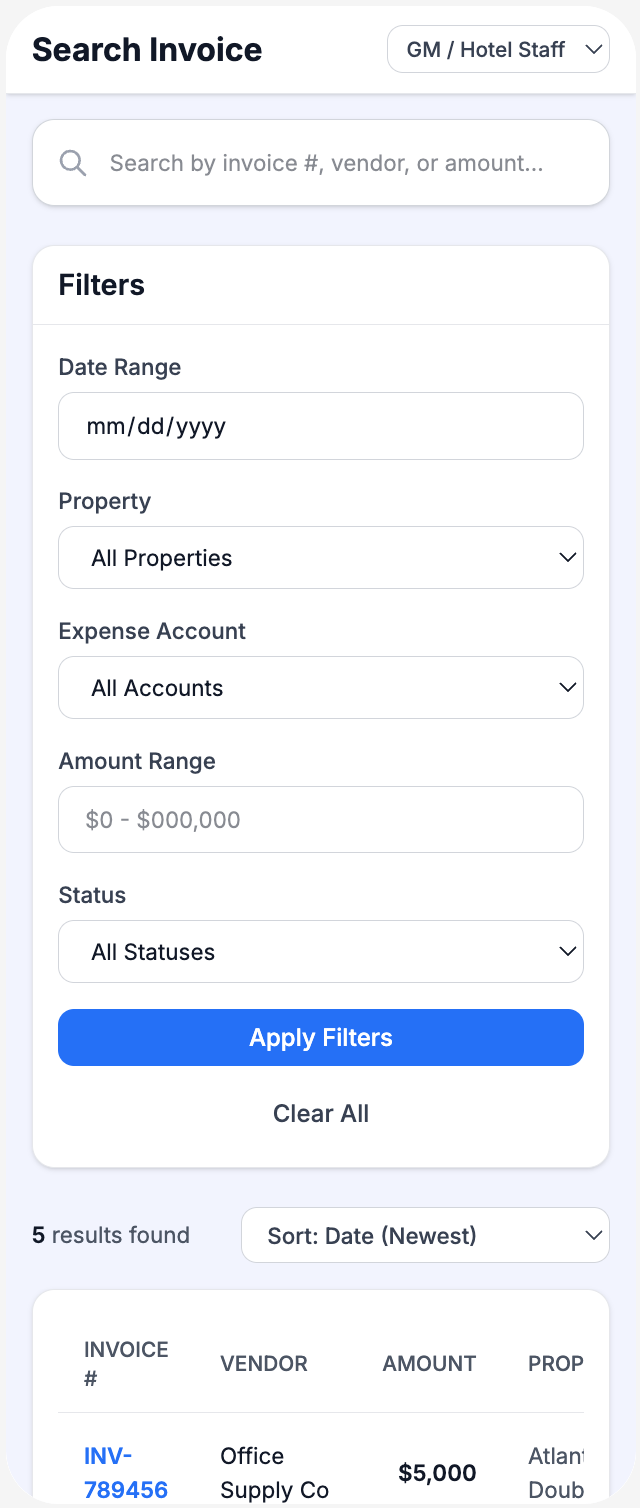Click the VENDOR column header
The width and height of the screenshot is (640, 1508).
pos(264,1363)
